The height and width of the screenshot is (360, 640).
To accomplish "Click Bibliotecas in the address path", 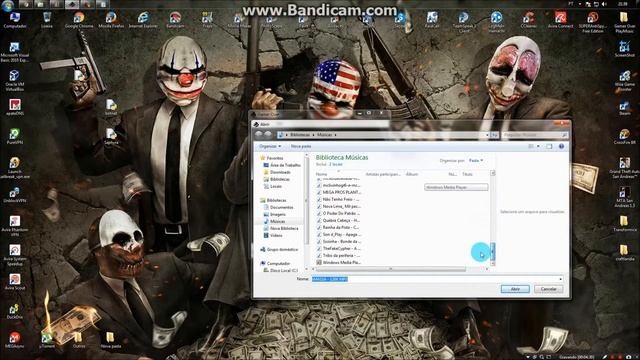I will (300, 135).
